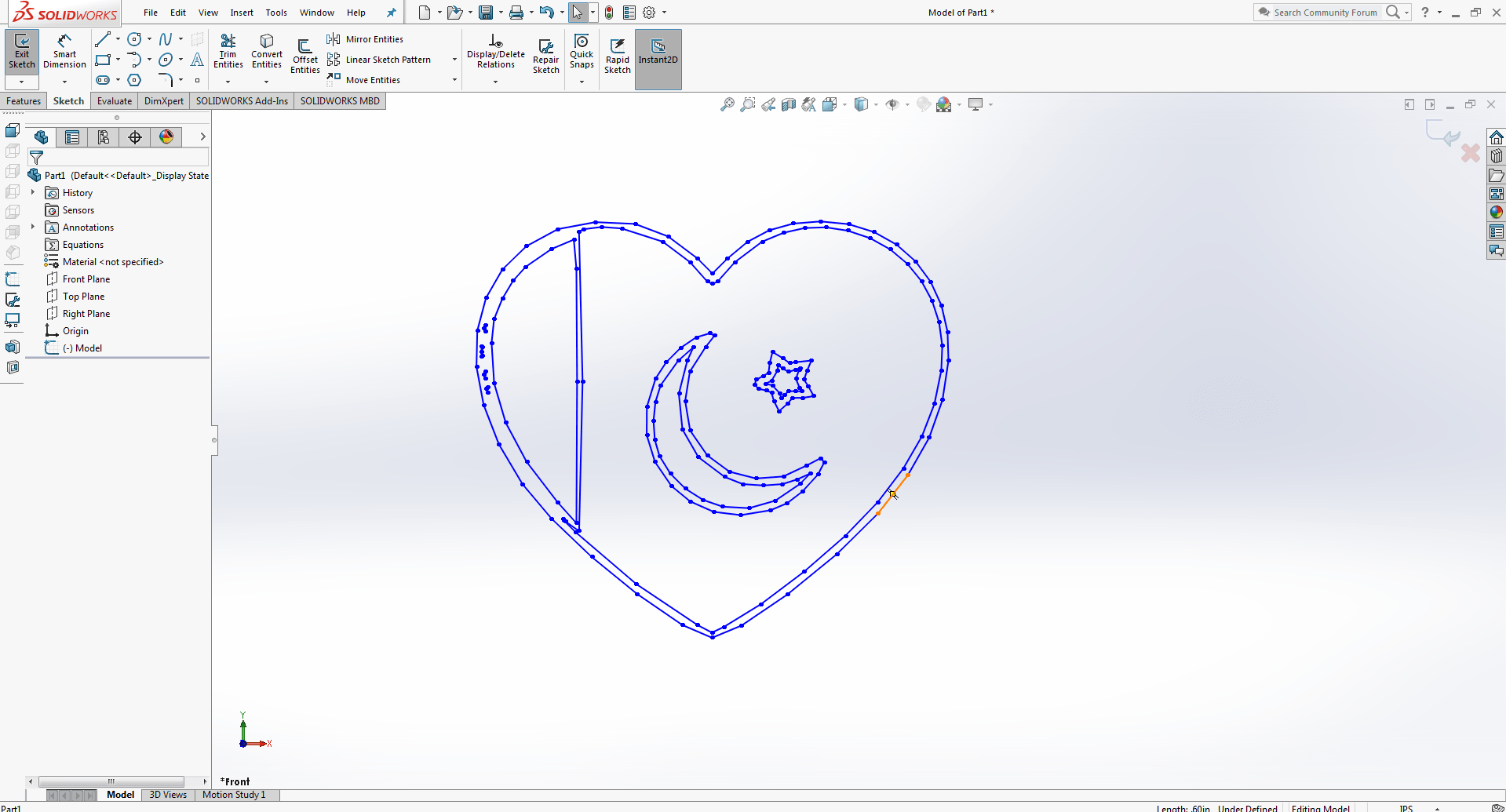The image size is (1506, 812).
Task: Open the PropertyManager tab
Action: pos(72,137)
